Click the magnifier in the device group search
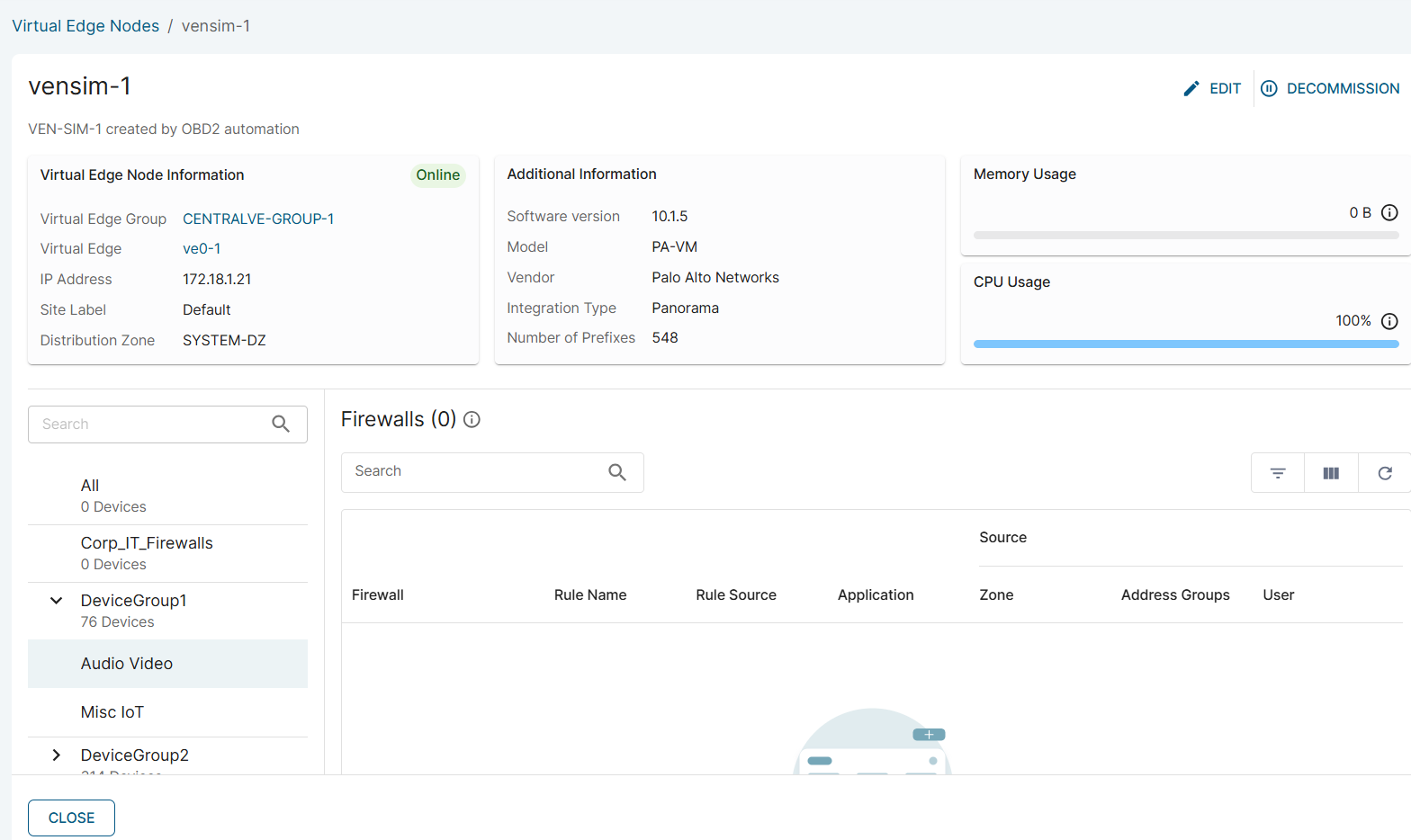The image size is (1411, 840). (281, 424)
